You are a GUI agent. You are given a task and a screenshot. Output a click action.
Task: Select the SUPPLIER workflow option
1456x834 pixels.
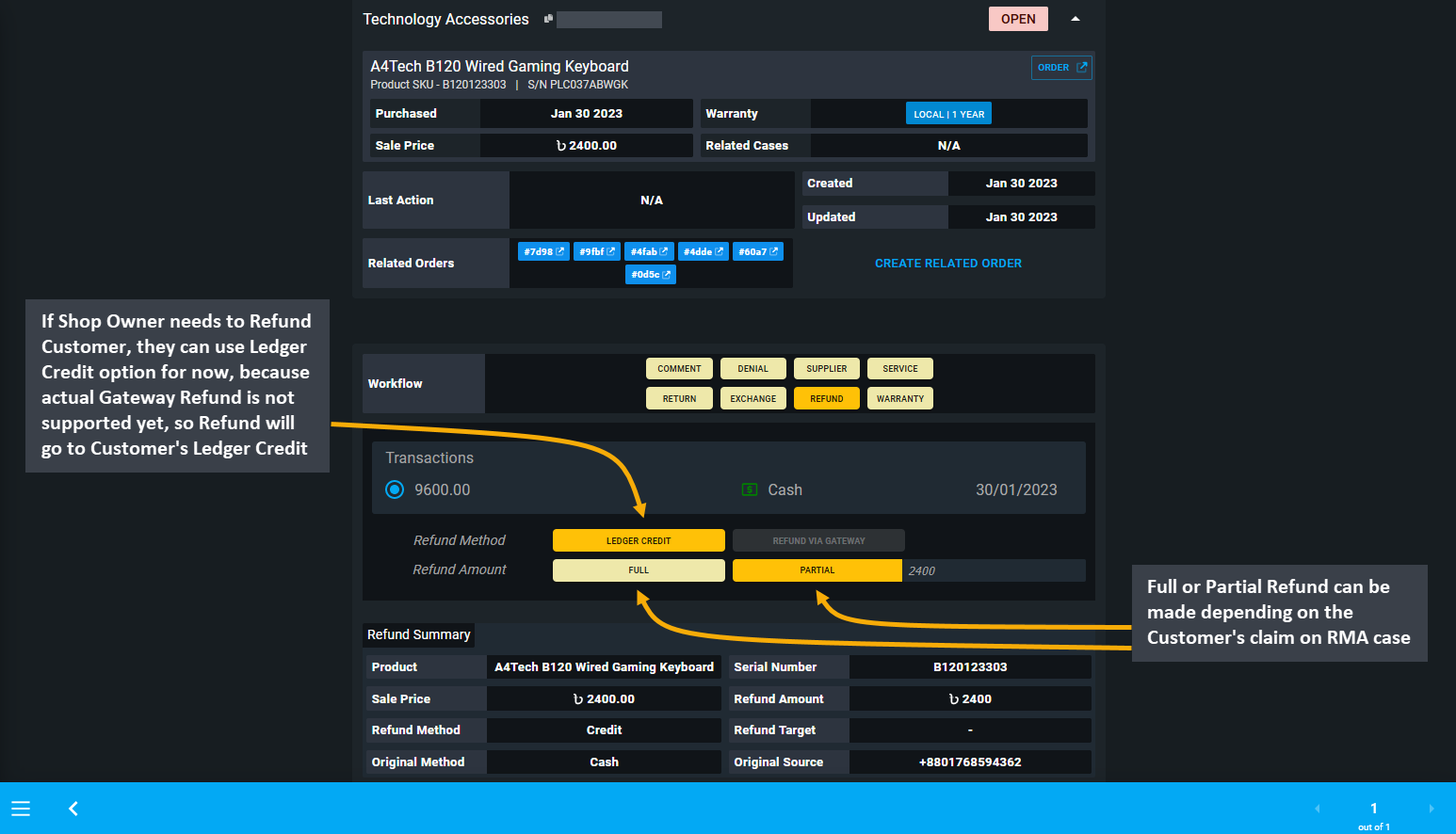826,369
